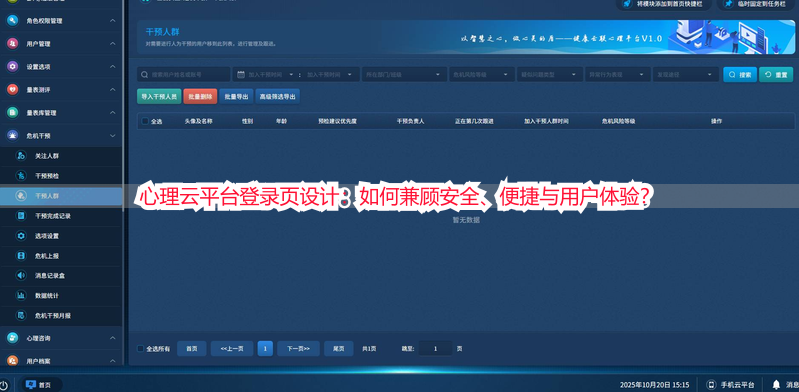
Task: Click the 干预人群 submenu icon
Action: coord(21,196)
